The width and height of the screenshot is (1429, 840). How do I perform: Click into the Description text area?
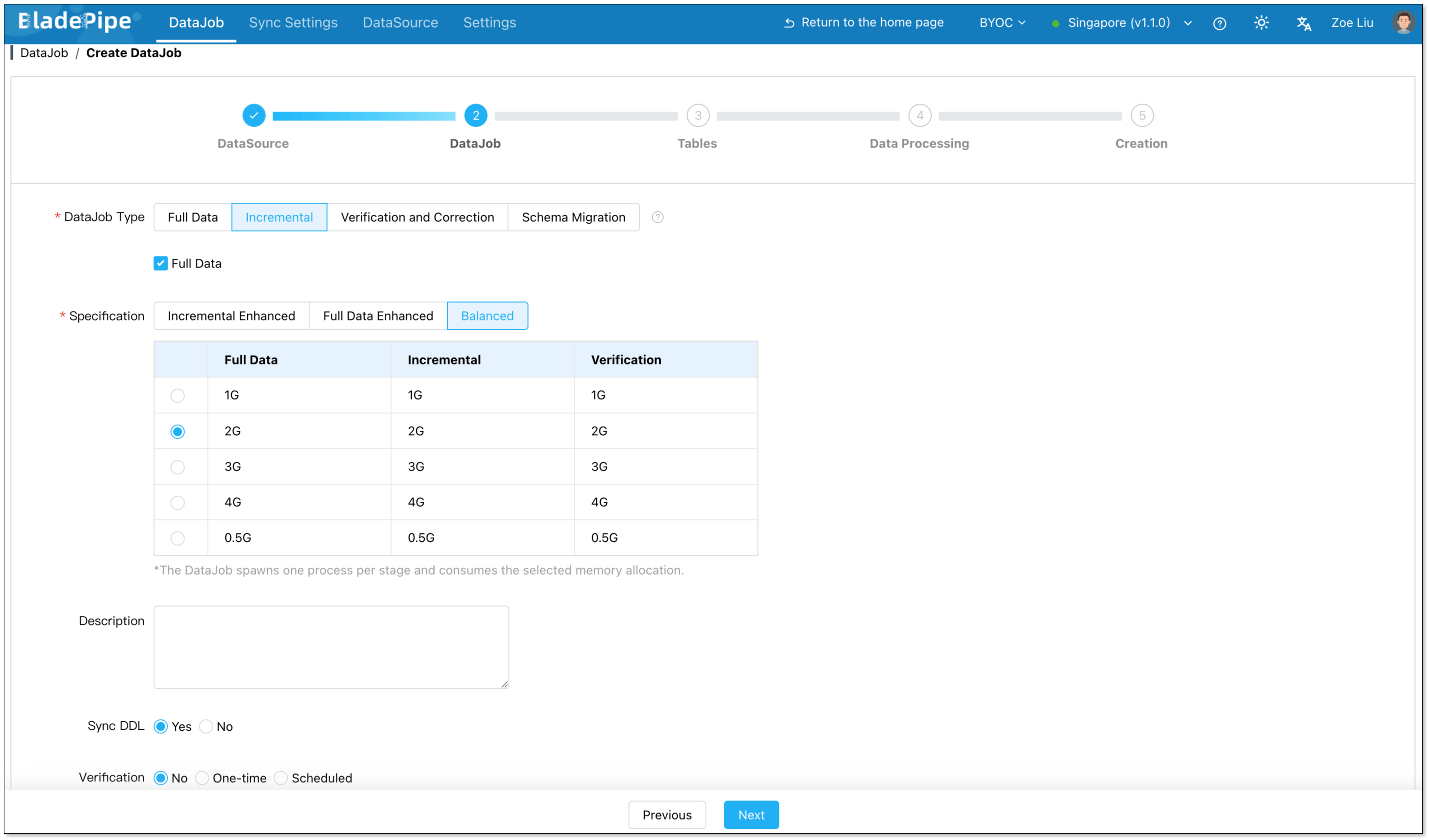pos(331,647)
